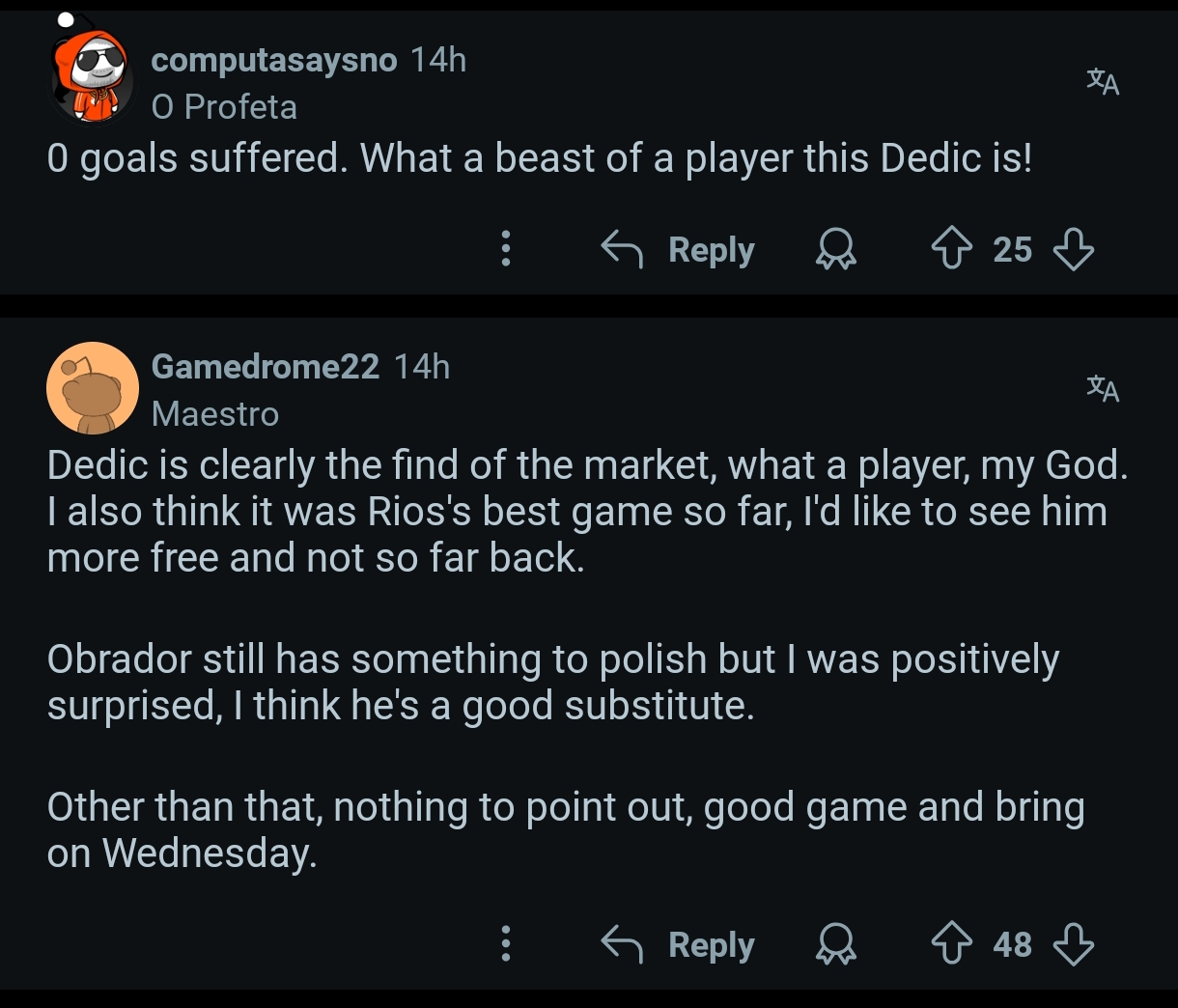The width and height of the screenshot is (1178, 1008).
Task: Open overflow menu on Gamedrome22's comment
Action: 505,943
